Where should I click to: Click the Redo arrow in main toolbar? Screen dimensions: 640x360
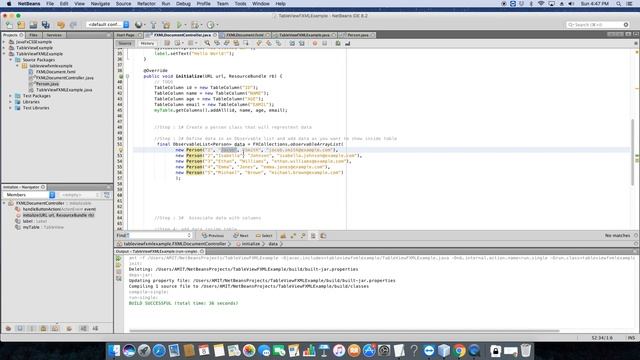pyautogui.click(x=73, y=25)
